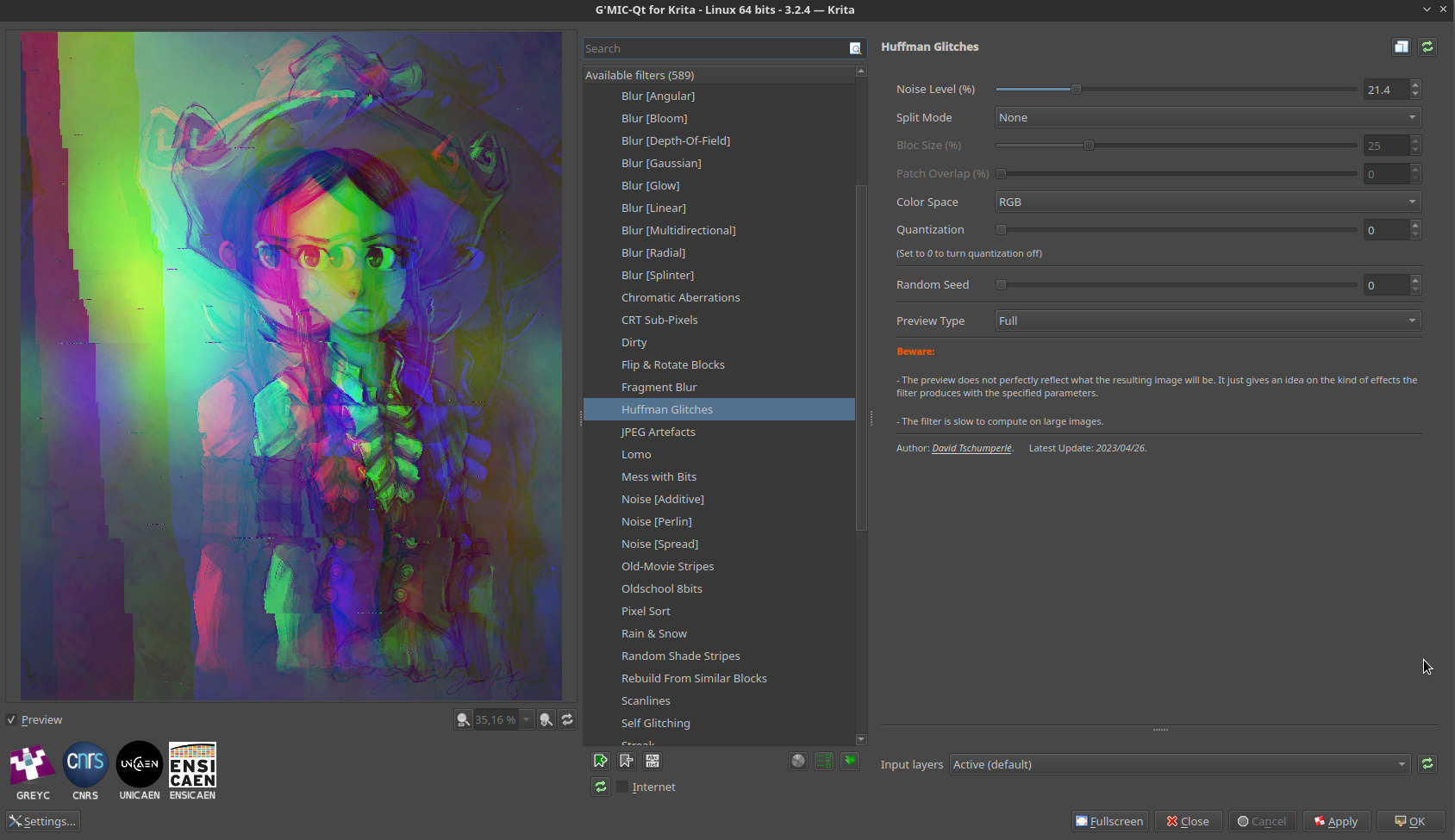Select the JPEG Artefacts filter
This screenshot has width=1455, height=840.
point(658,432)
